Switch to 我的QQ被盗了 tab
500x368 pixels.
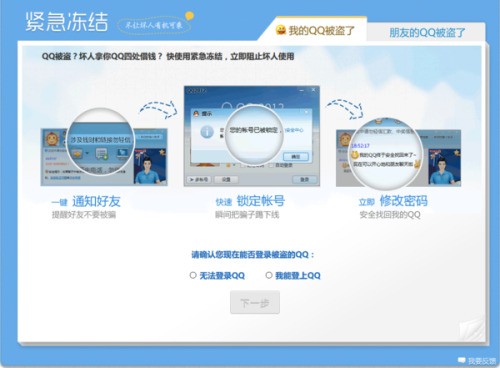coord(315,30)
